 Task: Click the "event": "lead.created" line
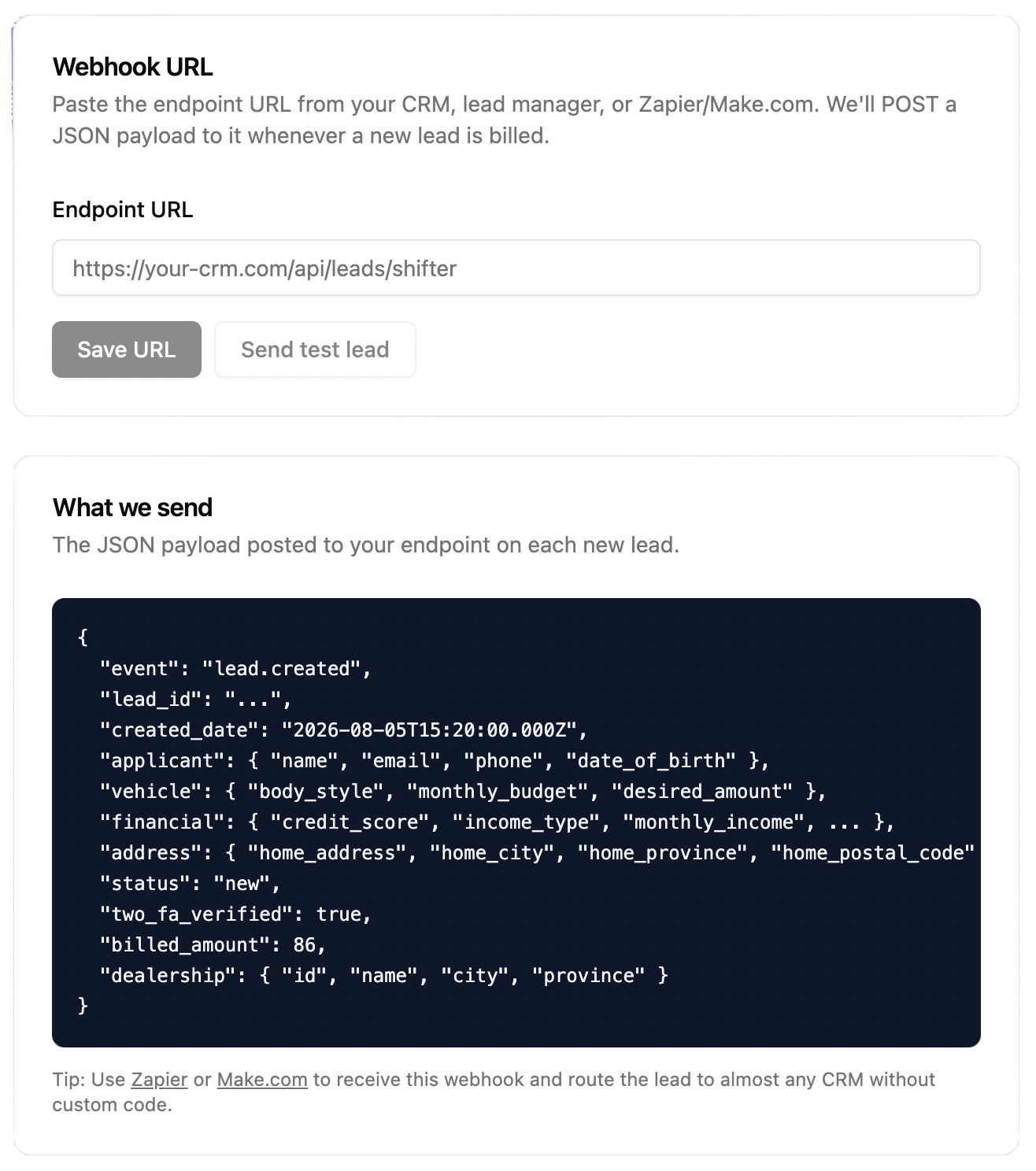tap(235, 669)
